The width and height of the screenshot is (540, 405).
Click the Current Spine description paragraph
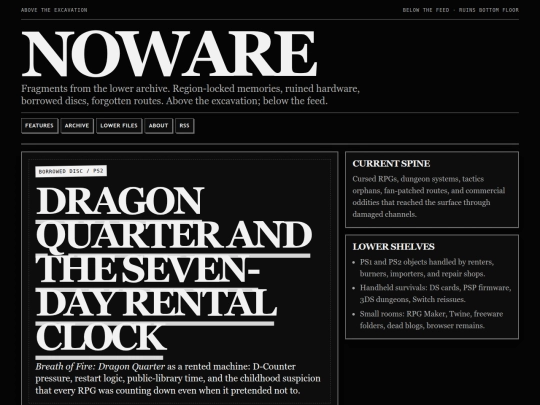[x=429, y=197]
